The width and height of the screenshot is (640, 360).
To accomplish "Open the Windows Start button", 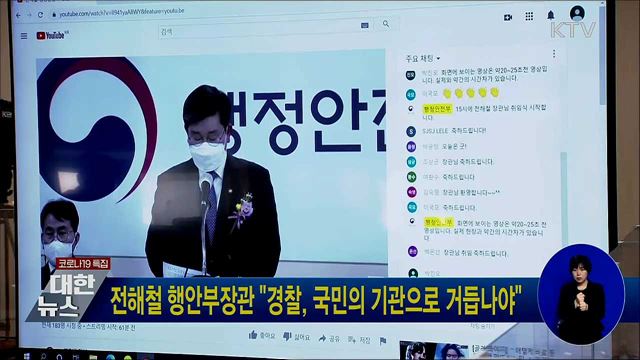I will point(27,356).
